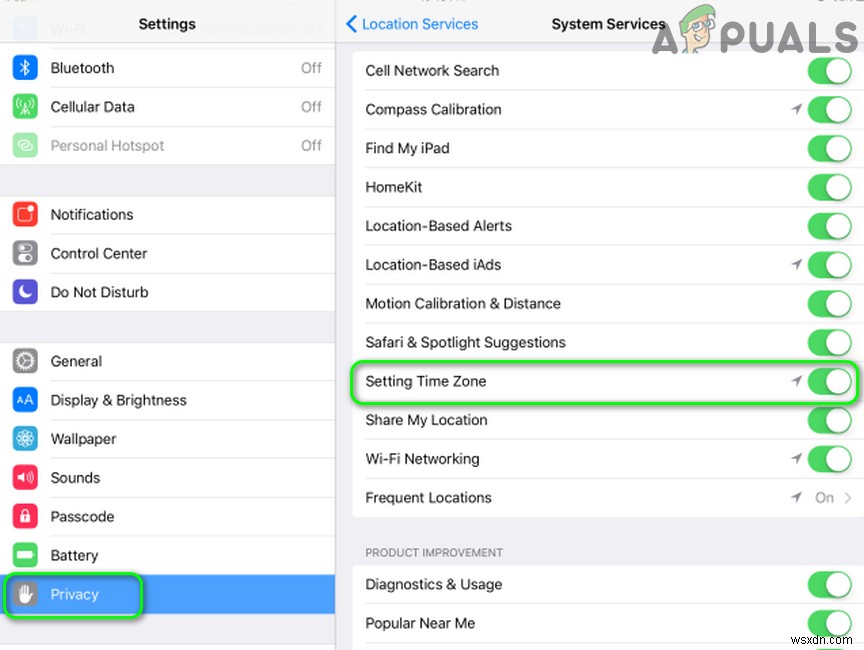
Task: Tap the Passcode lock icon
Action: tap(25, 517)
